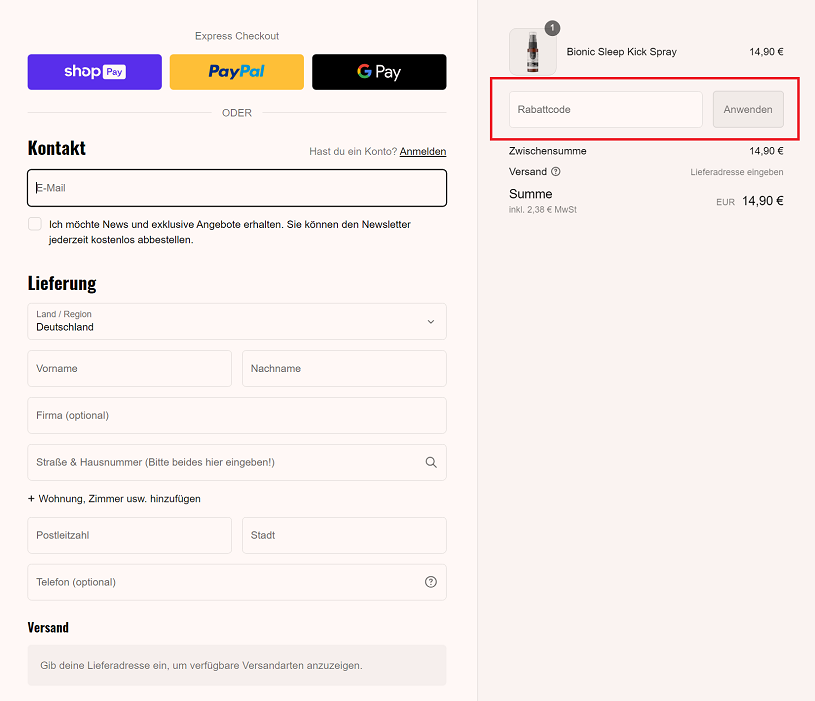Click the Stadt input field
Viewport: 815px width, 701px height.
click(x=344, y=535)
